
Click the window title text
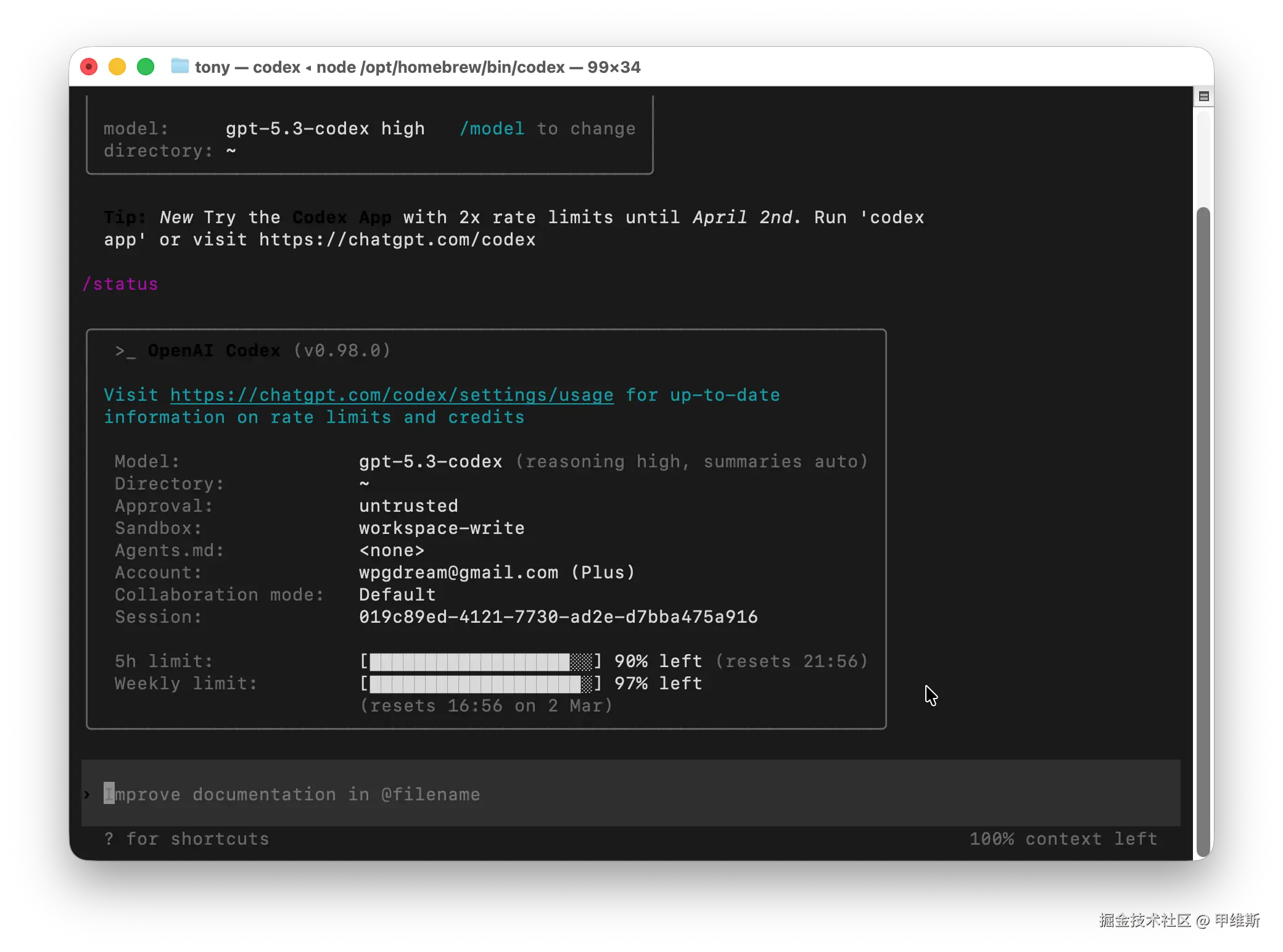(x=418, y=67)
